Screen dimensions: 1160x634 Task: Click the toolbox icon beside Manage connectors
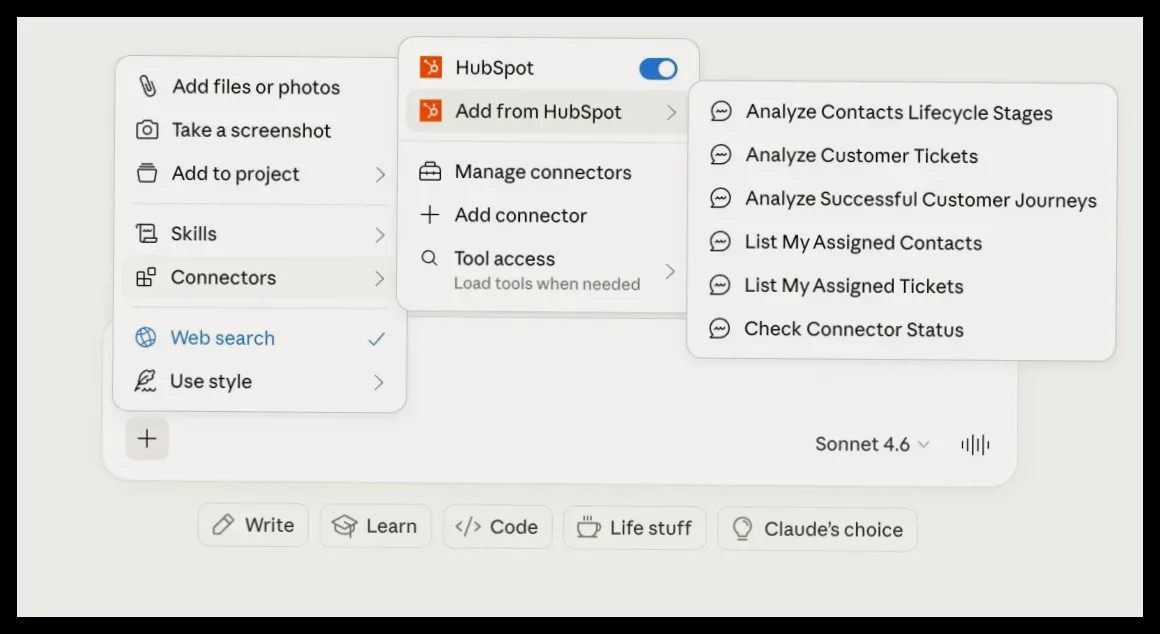pyautogui.click(x=430, y=172)
